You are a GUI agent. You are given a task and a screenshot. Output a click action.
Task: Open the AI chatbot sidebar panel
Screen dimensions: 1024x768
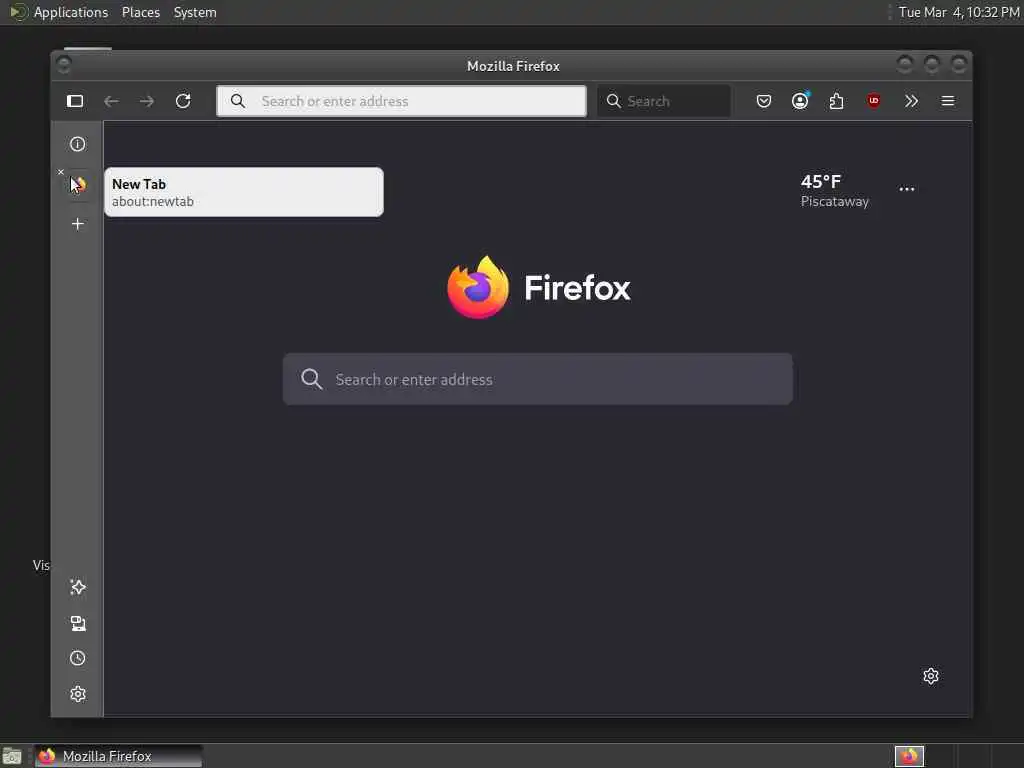78,587
